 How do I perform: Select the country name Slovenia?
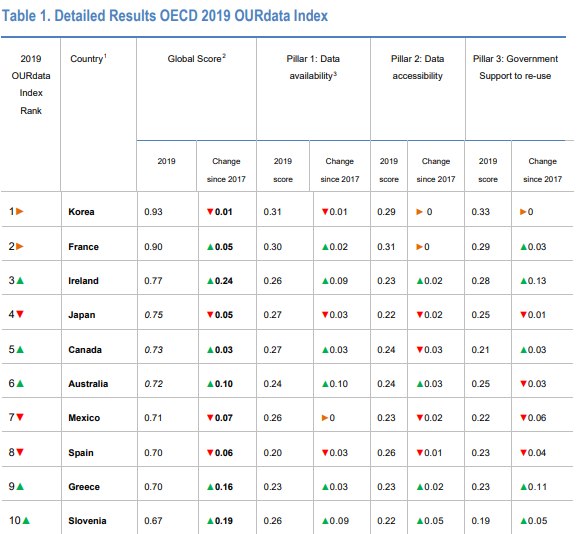pyautogui.click(x=87, y=520)
